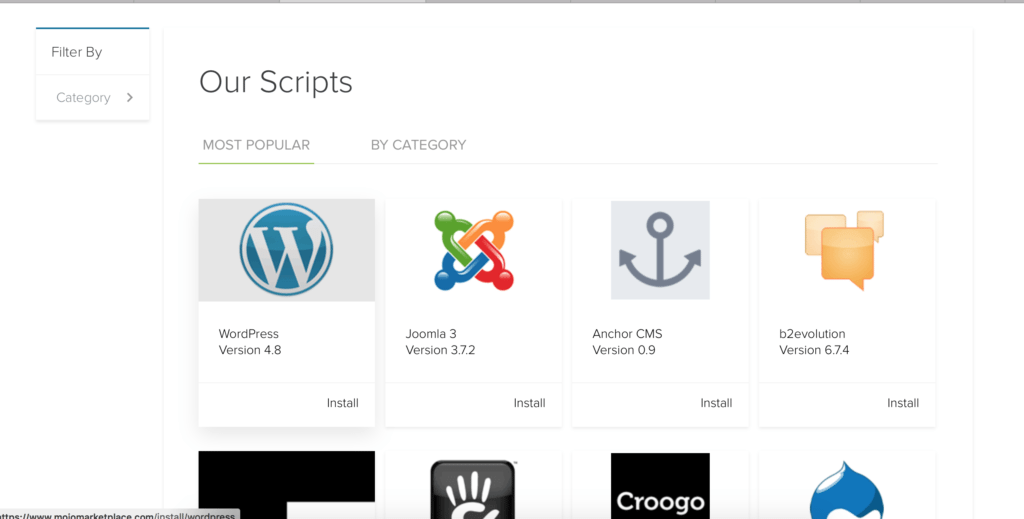This screenshot has width=1024, height=519.
Task: Switch to the Most Popular tab
Action: pos(256,145)
